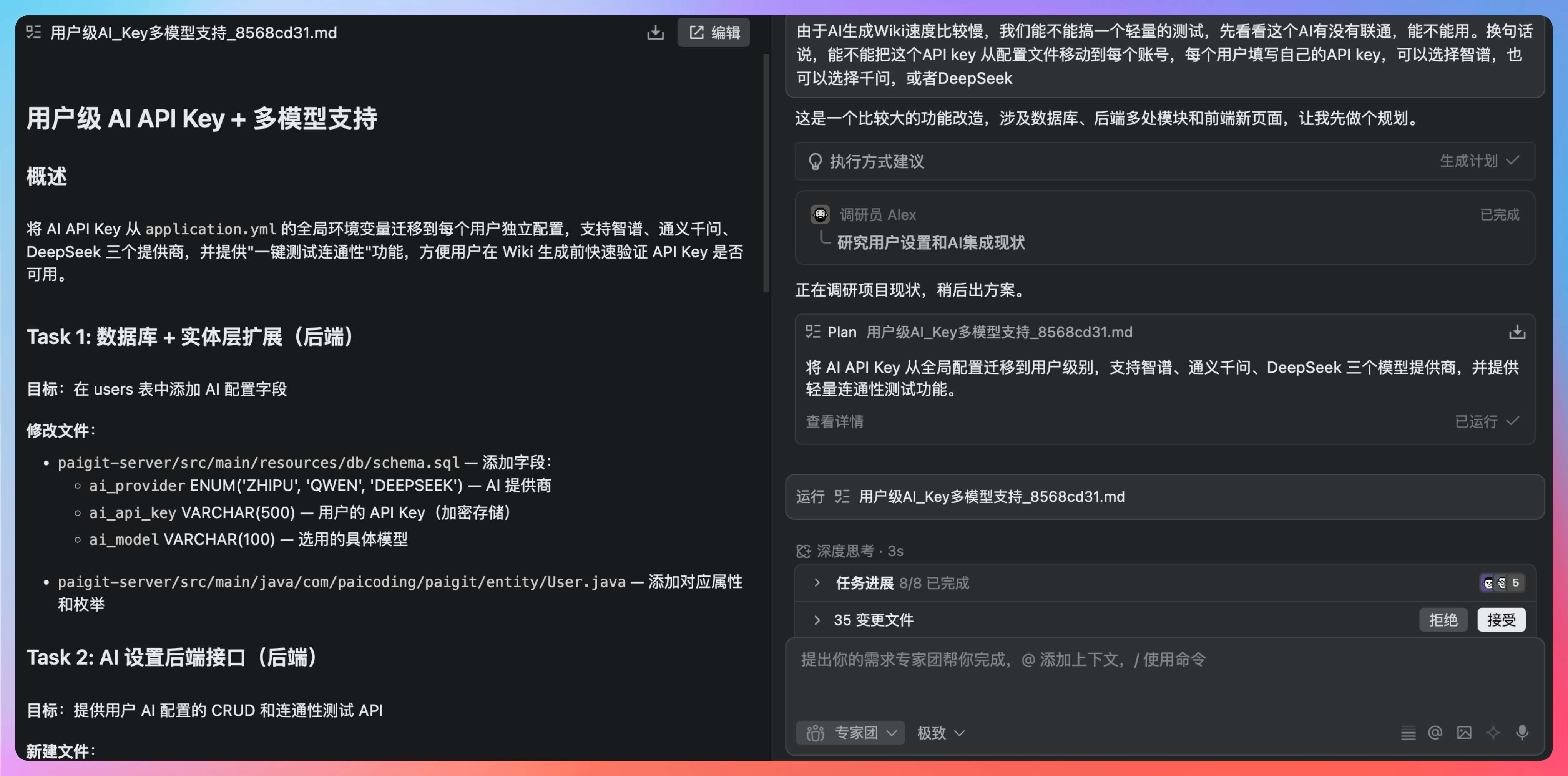Click the image attachment icon
1568x776 pixels.
pos(1464,732)
